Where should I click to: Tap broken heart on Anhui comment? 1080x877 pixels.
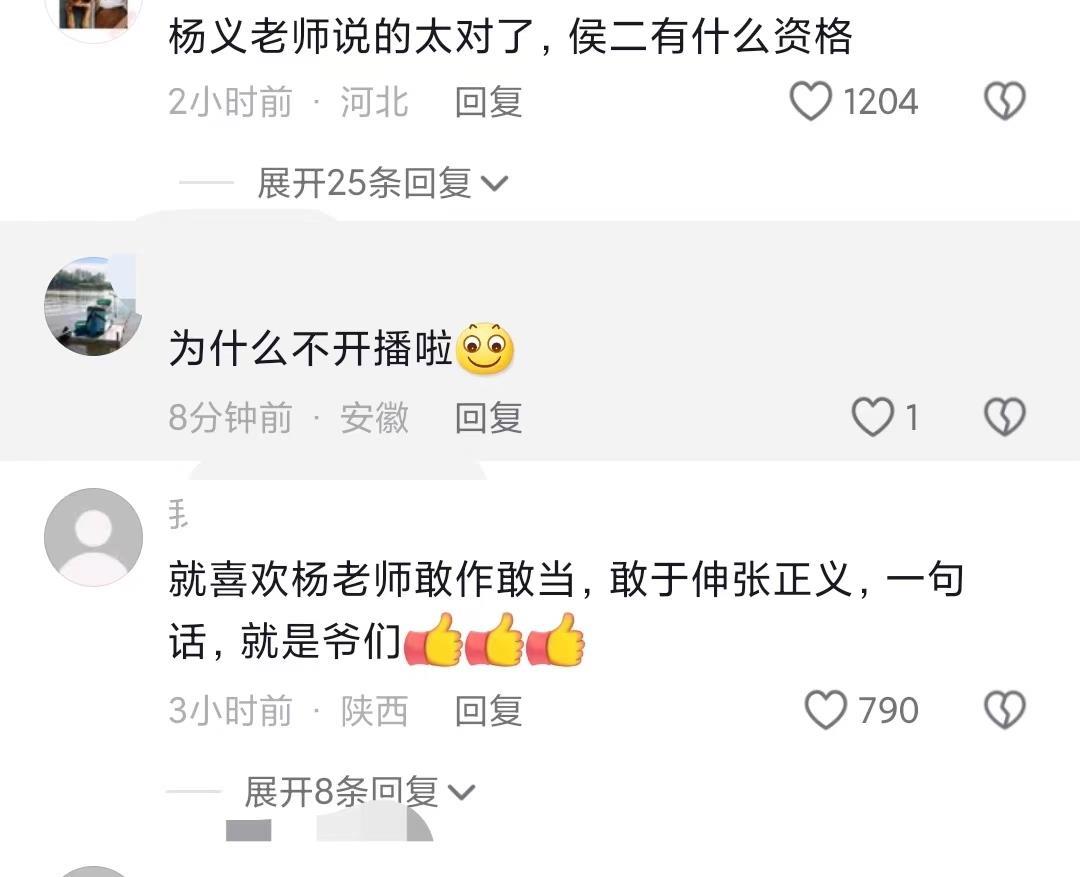click(x=1005, y=417)
